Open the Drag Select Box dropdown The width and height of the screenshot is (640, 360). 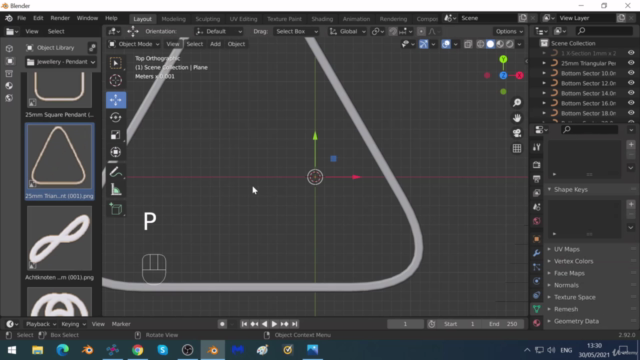point(297,31)
